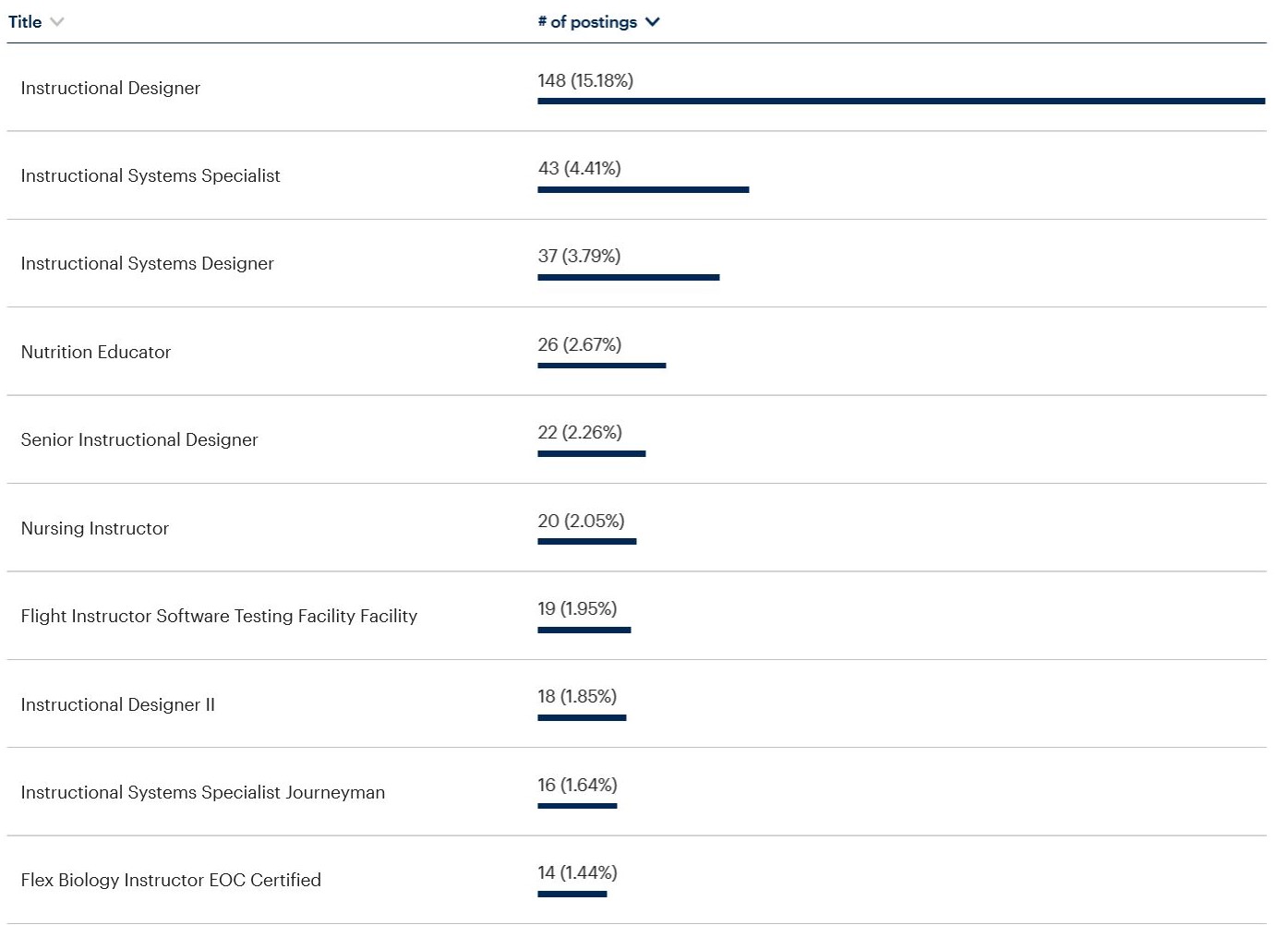Click the Nutrition Educator postings bar
The image size is (1288, 925).
click(x=601, y=366)
